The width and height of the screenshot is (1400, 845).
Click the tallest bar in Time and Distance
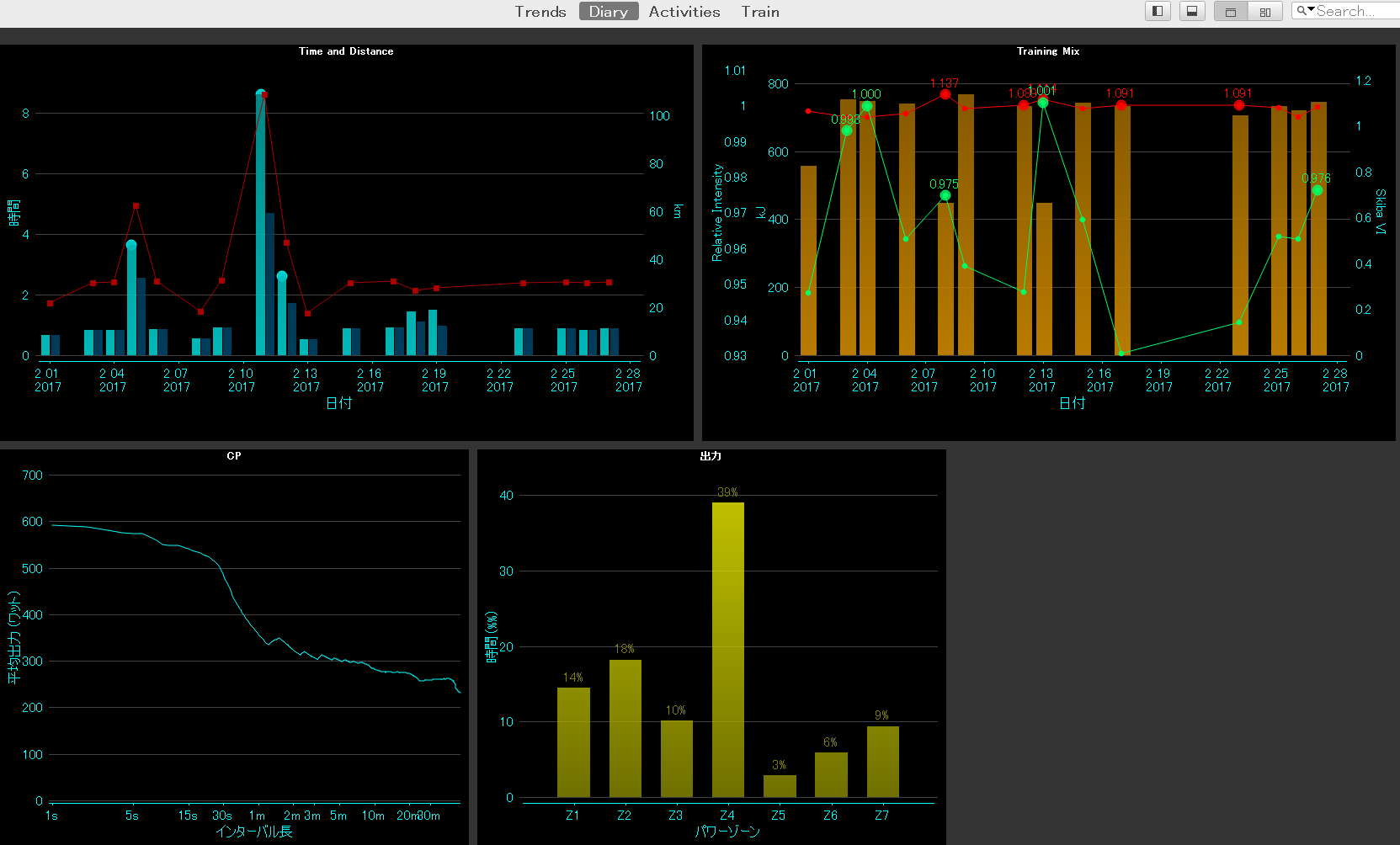pyautogui.click(x=261, y=224)
